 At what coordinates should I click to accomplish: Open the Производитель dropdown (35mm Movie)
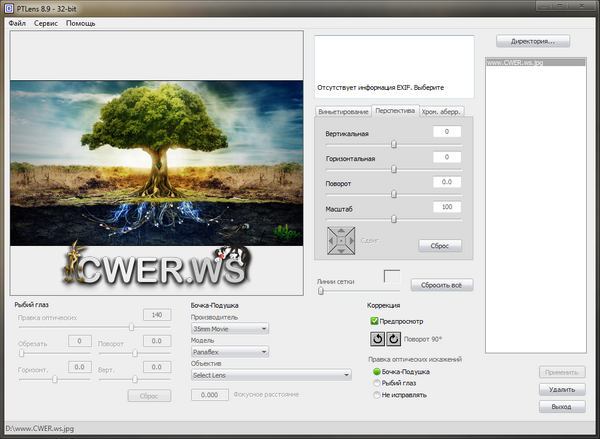pos(230,328)
